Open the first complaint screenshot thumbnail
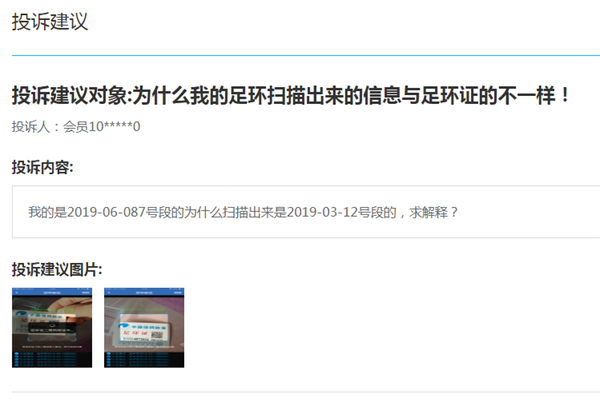 (x=52, y=328)
